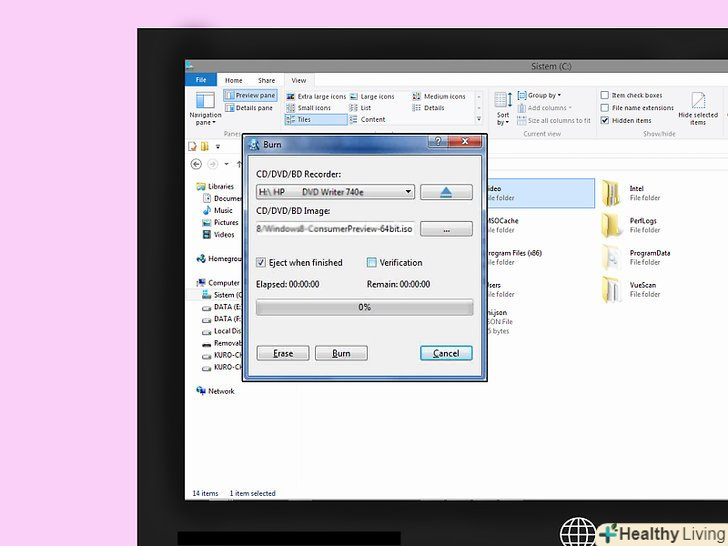Enable Item check boxes option
The height and width of the screenshot is (546, 728).
(x=604, y=95)
